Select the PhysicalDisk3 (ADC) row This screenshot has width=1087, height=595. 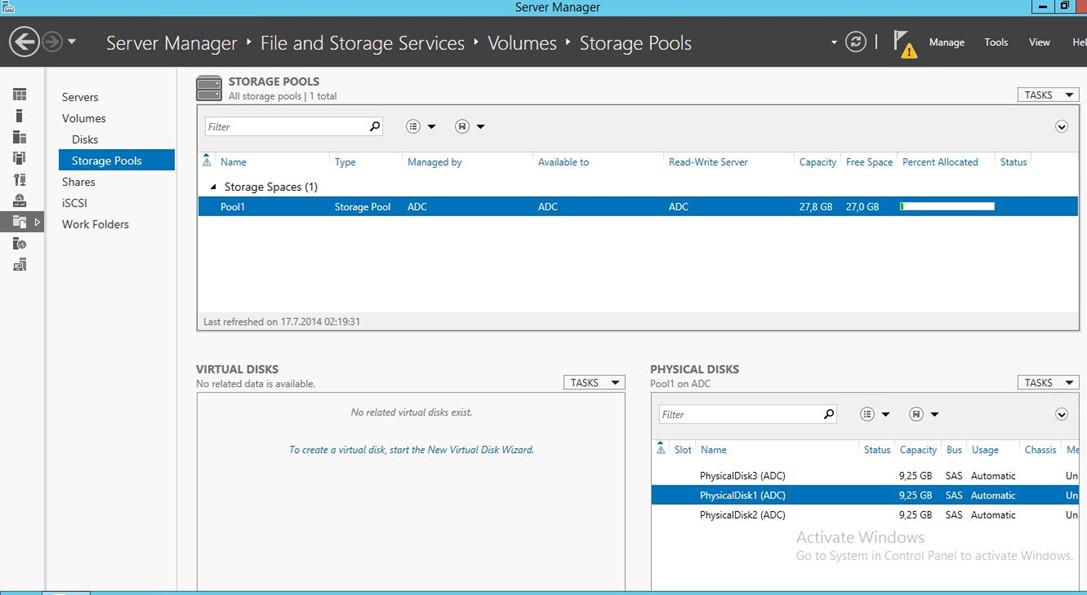point(865,476)
